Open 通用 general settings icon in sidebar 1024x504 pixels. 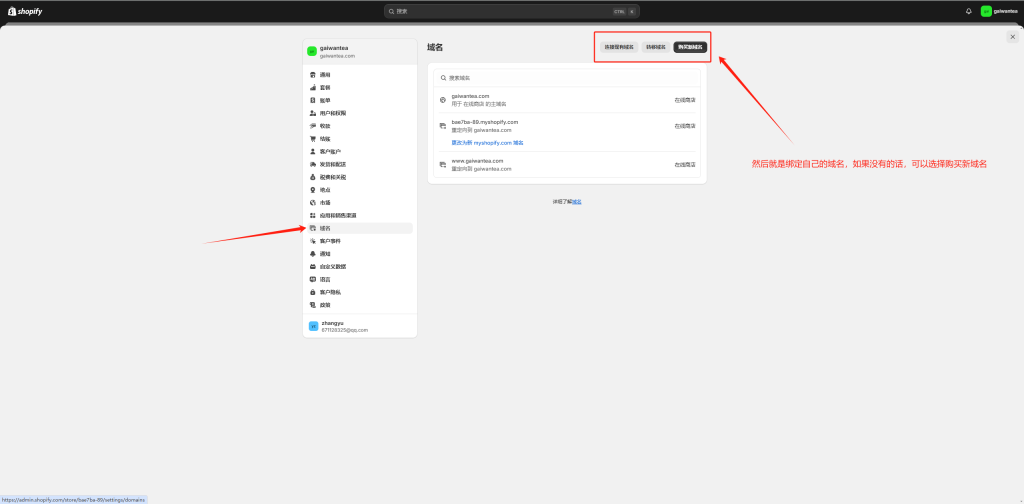(313, 75)
